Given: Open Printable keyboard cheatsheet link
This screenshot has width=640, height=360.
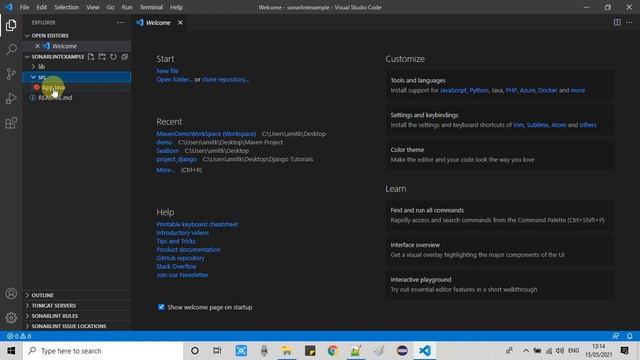Looking at the screenshot, I should [197, 224].
